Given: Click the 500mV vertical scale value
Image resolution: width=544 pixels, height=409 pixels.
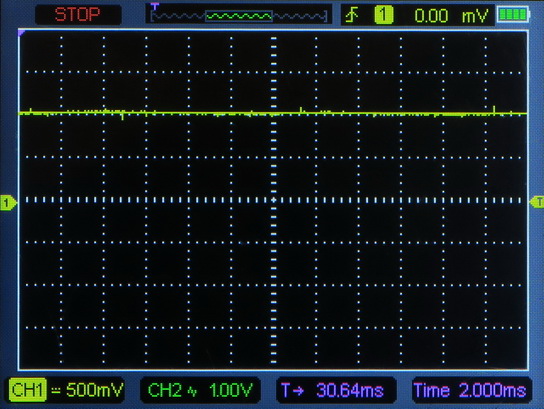Looking at the screenshot, I should (x=94, y=390).
